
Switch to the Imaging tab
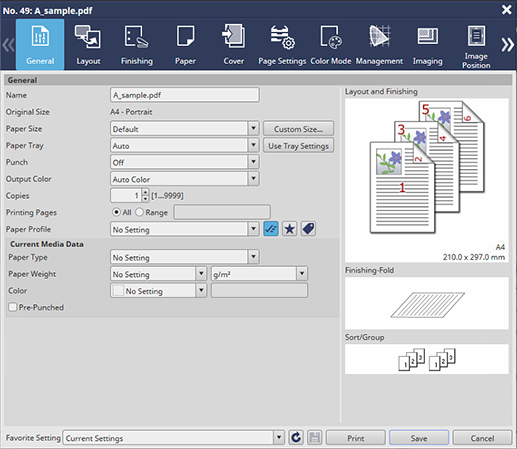coord(428,44)
